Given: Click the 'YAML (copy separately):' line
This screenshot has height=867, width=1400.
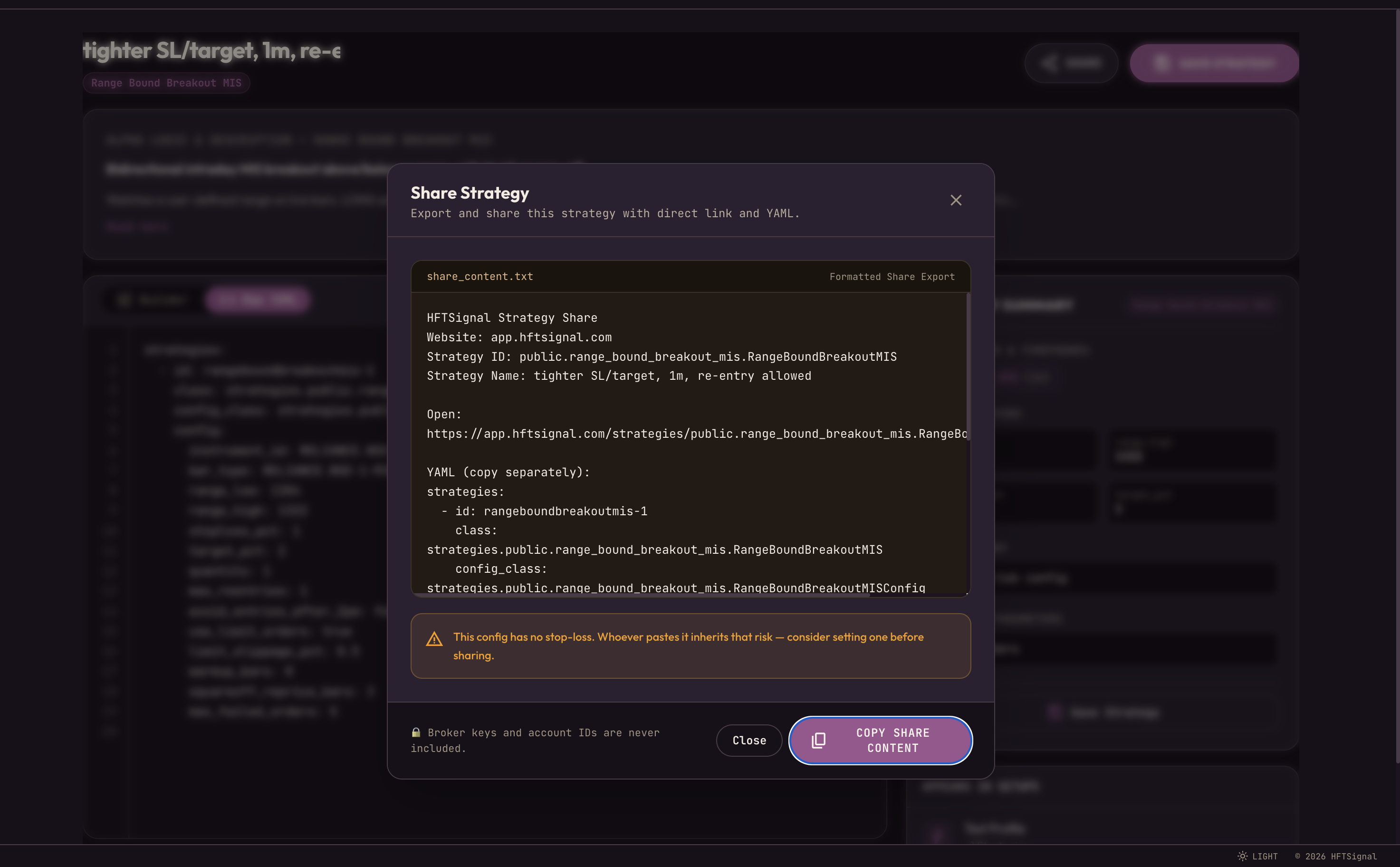Looking at the screenshot, I should pos(508,472).
